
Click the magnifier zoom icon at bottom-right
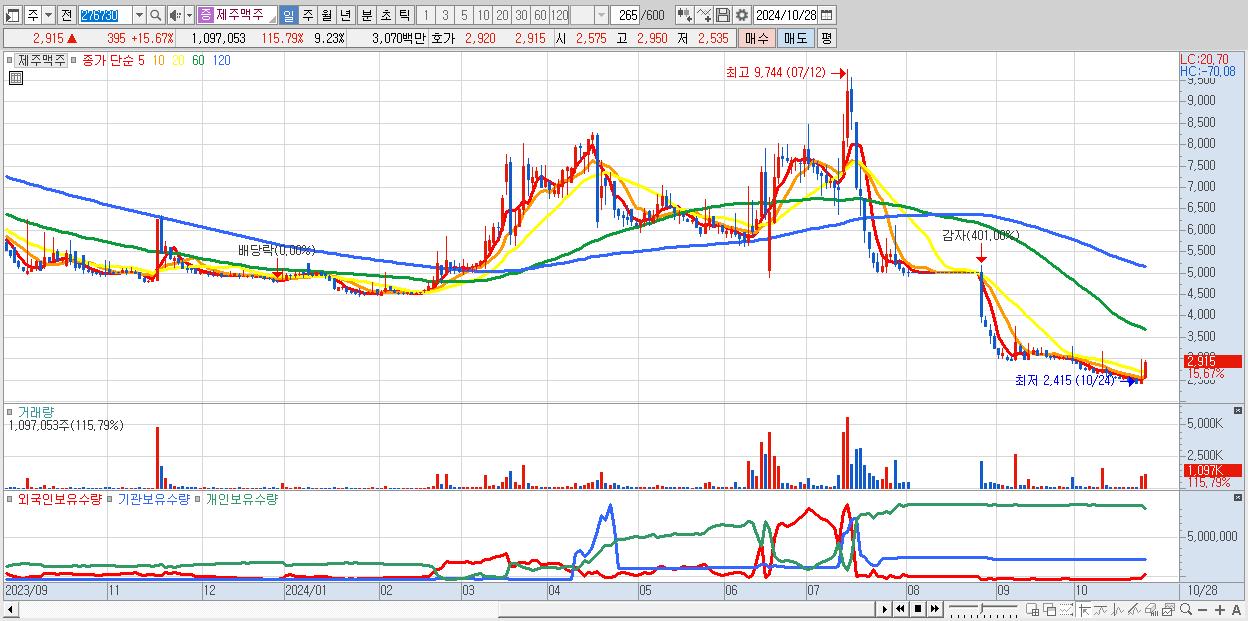[x=1186, y=609]
